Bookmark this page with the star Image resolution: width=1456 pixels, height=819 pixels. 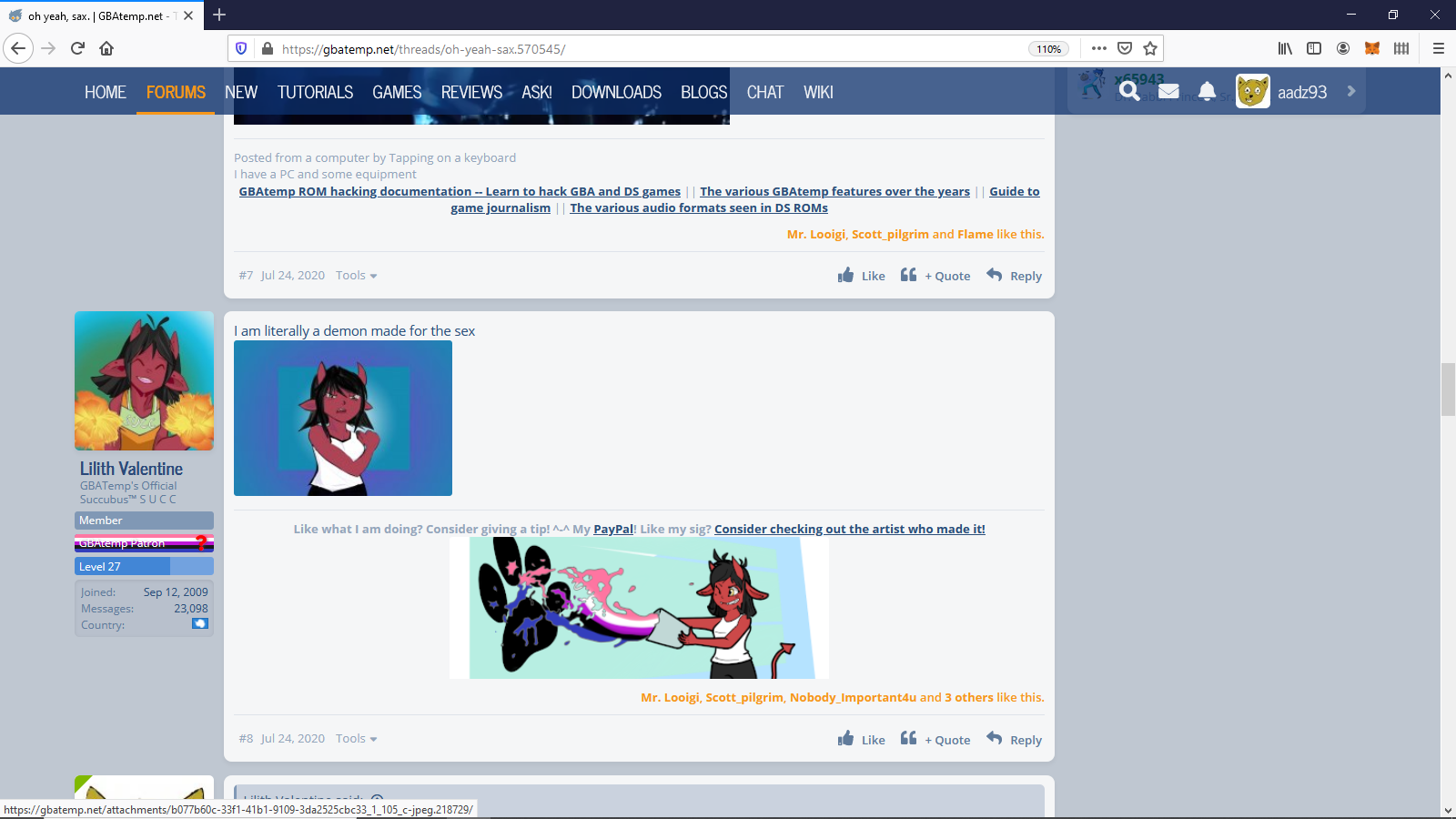tap(1150, 48)
